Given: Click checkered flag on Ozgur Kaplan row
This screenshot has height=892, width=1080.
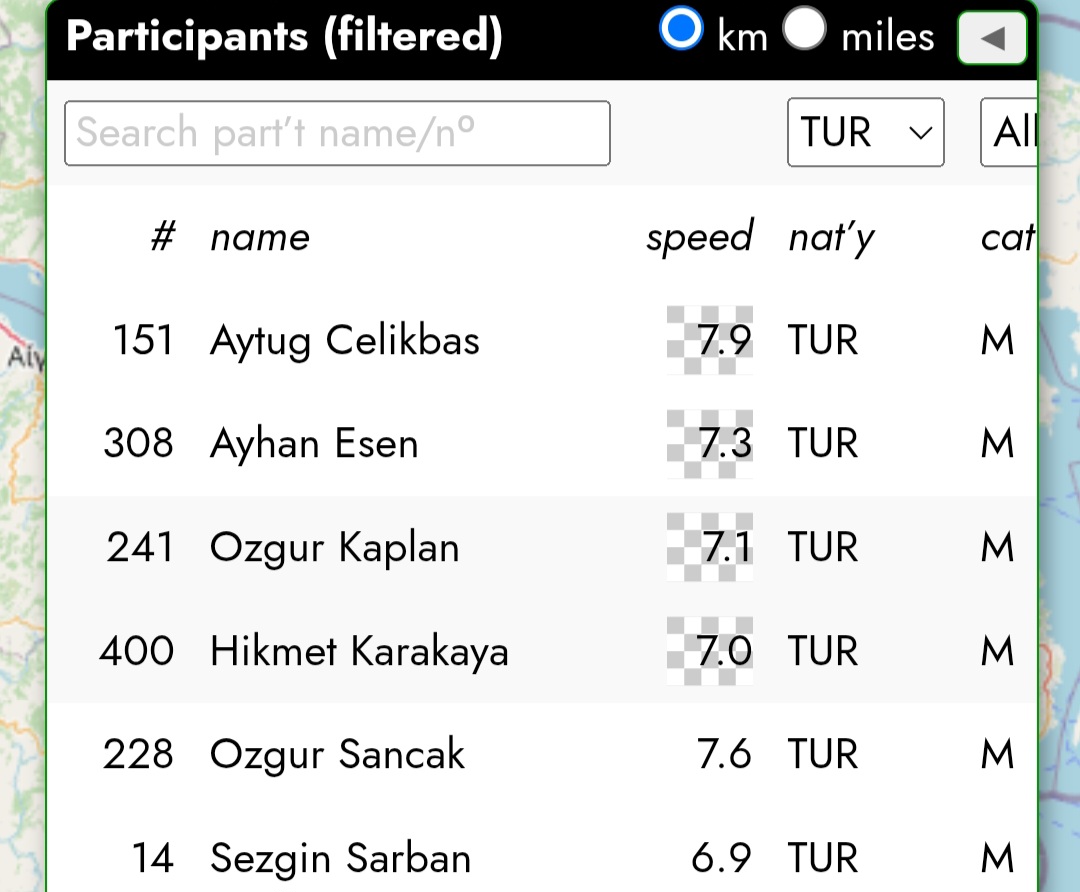Looking at the screenshot, I should coord(710,547).
